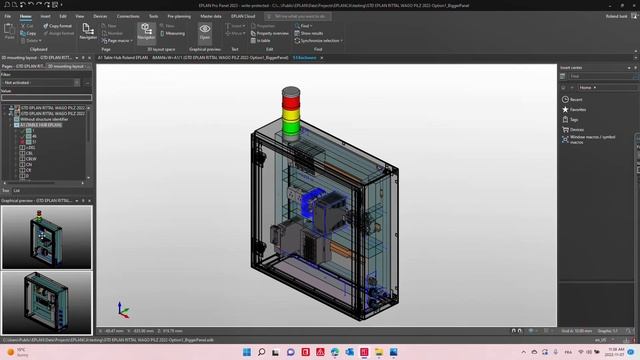
Task: Switch to the Edit ribbon tab
Action: tap(63, 16)
